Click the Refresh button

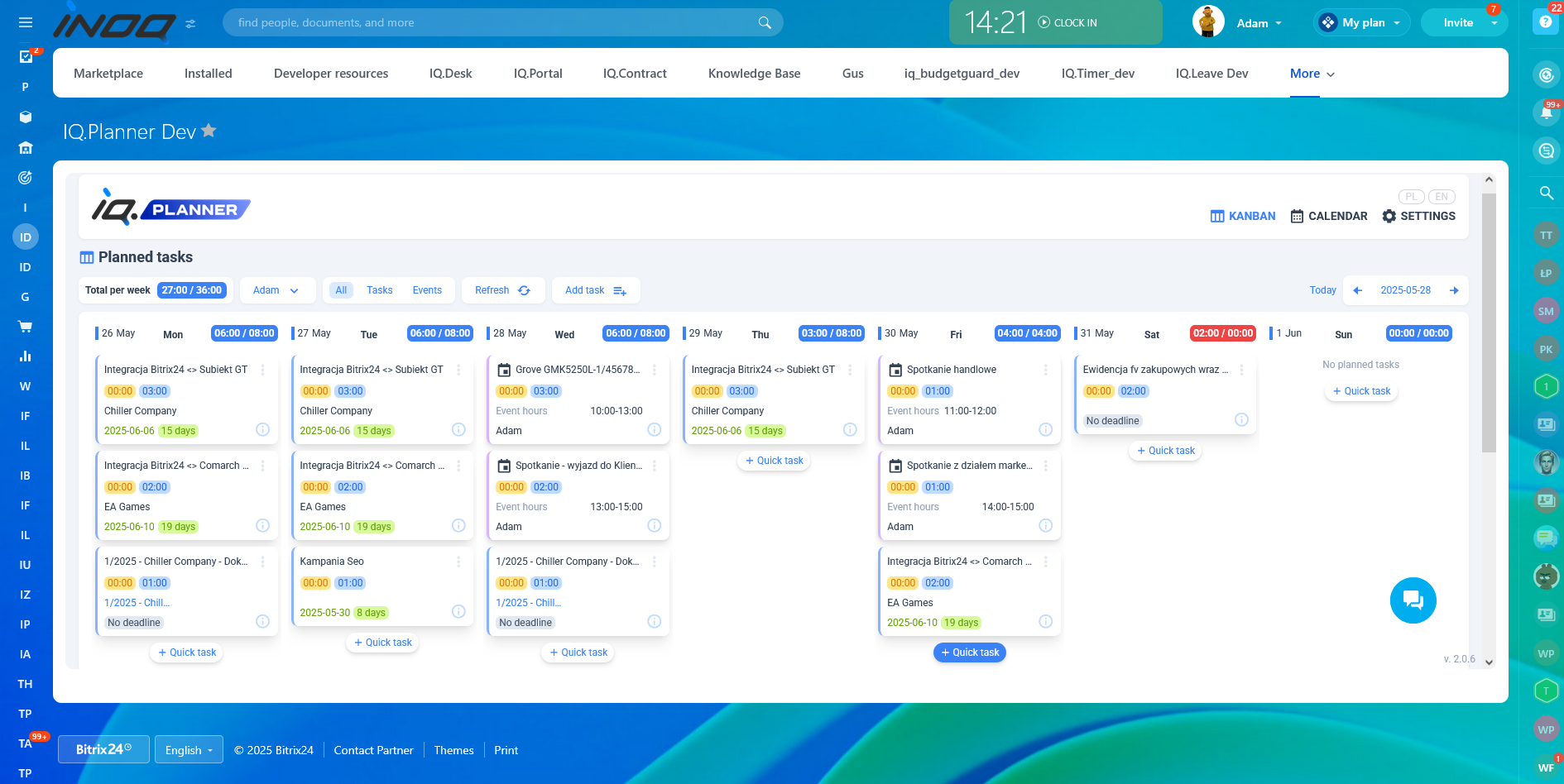503,290
